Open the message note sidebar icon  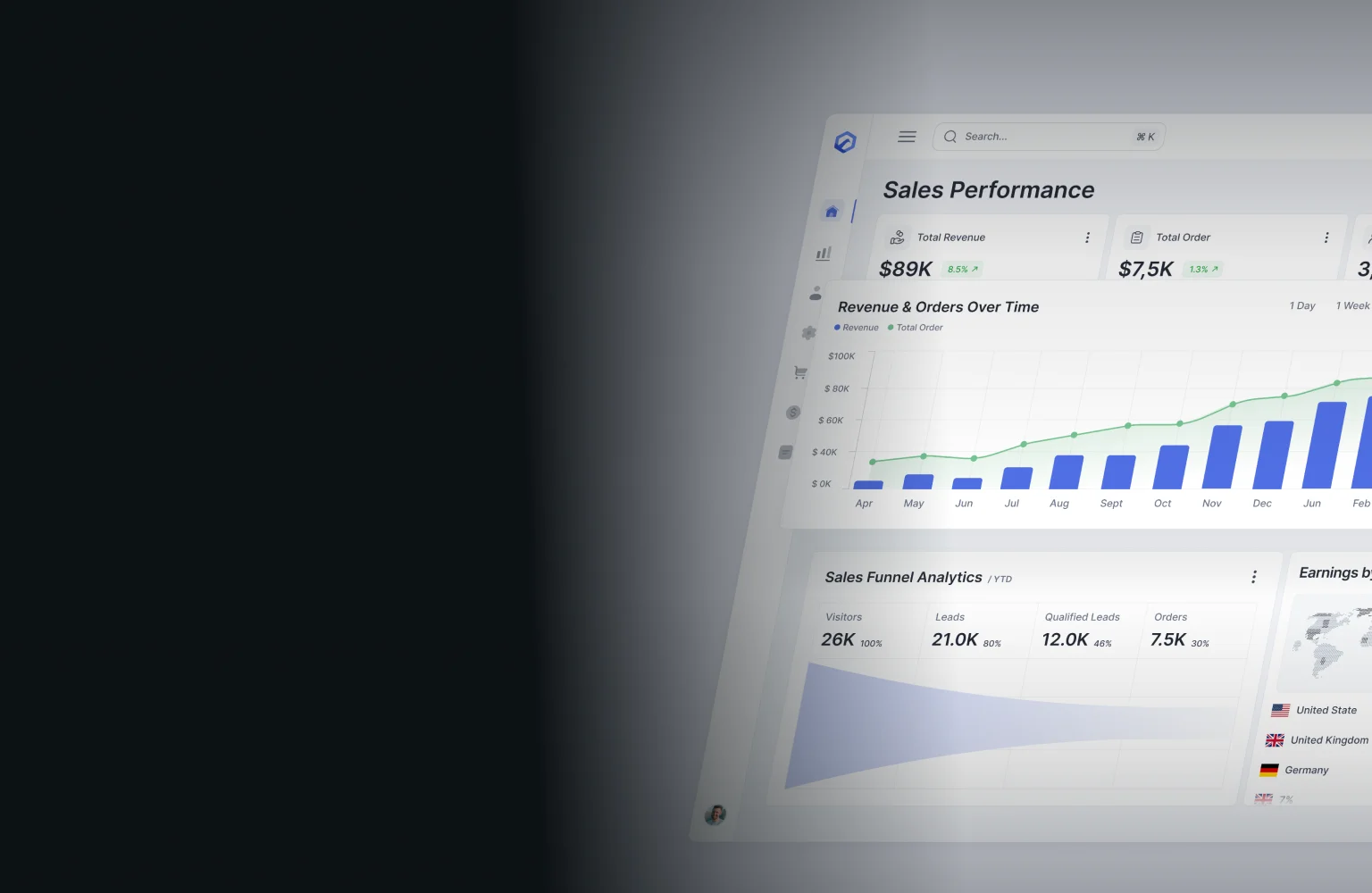(785, 453)
